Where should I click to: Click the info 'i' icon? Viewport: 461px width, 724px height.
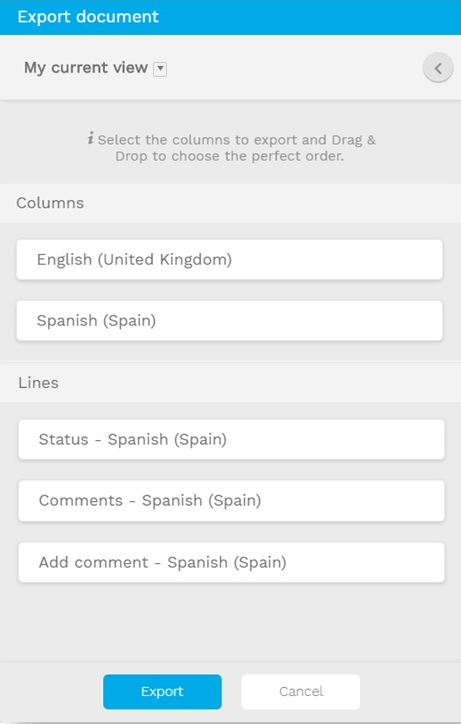[x=91, y=138]
